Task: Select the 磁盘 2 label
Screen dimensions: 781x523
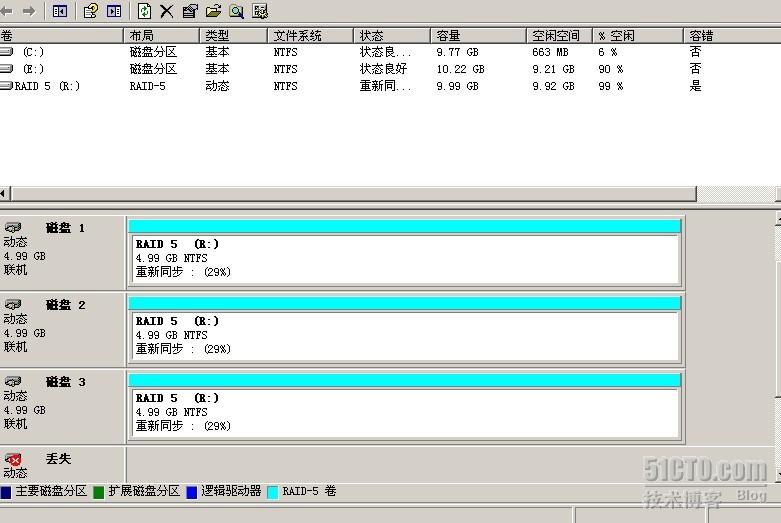Action: pyautogui.click(x=65, y=305)
